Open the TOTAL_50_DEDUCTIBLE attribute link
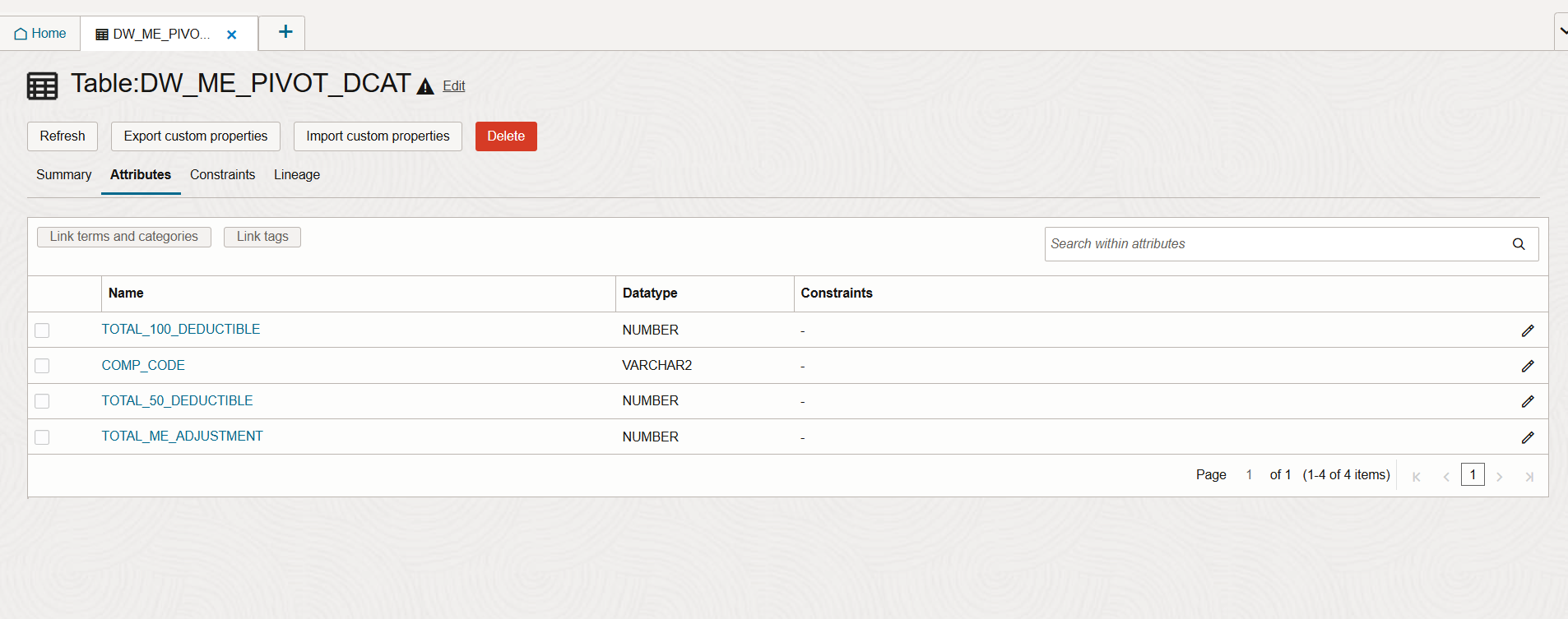Viewport: 1568px width, 619px height. (177, 401)
